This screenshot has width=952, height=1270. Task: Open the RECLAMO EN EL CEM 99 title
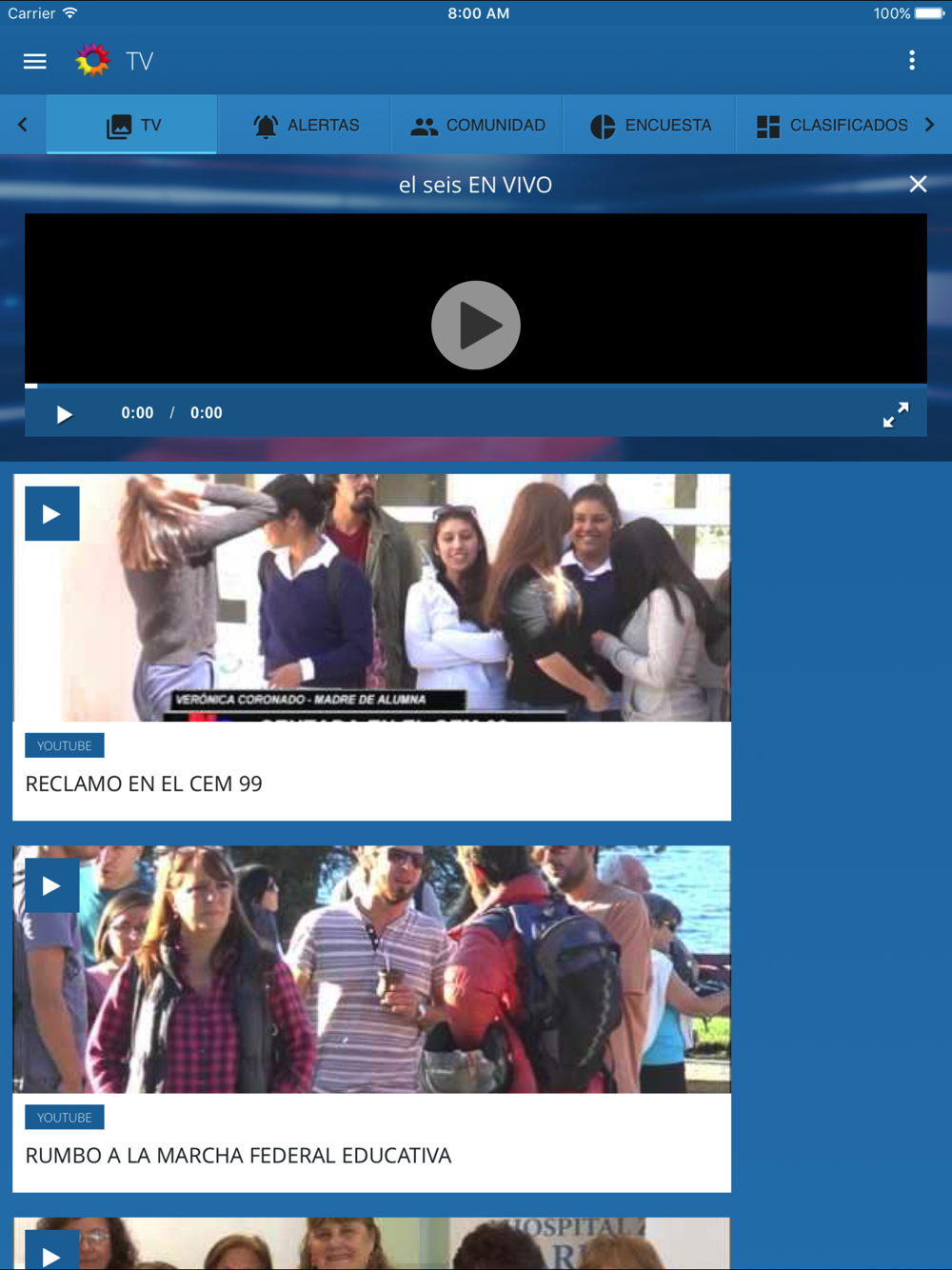144,784
